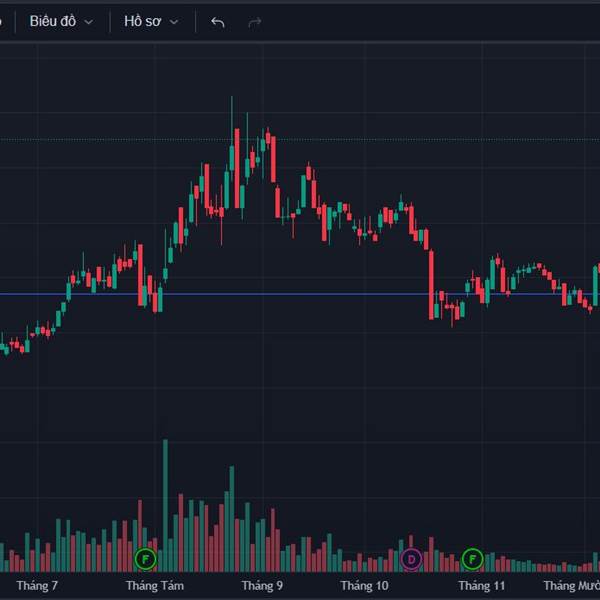This screenshot has height=600, width=600.
Task: Click the green F marker near Tháng Tám
Action: point(145,559)
